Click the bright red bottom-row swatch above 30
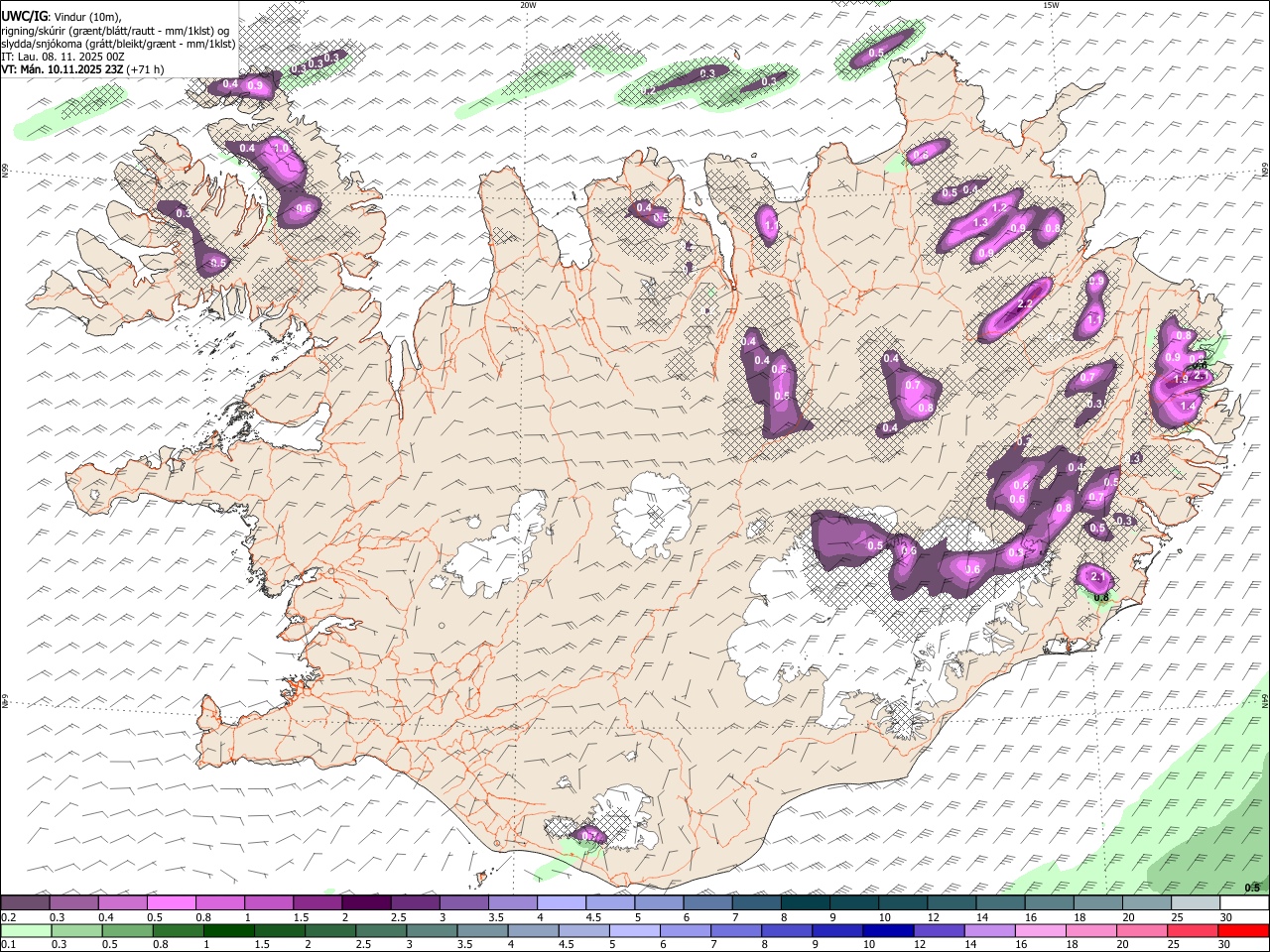This screenshot has height=952, width=1270. [1244, 931]
